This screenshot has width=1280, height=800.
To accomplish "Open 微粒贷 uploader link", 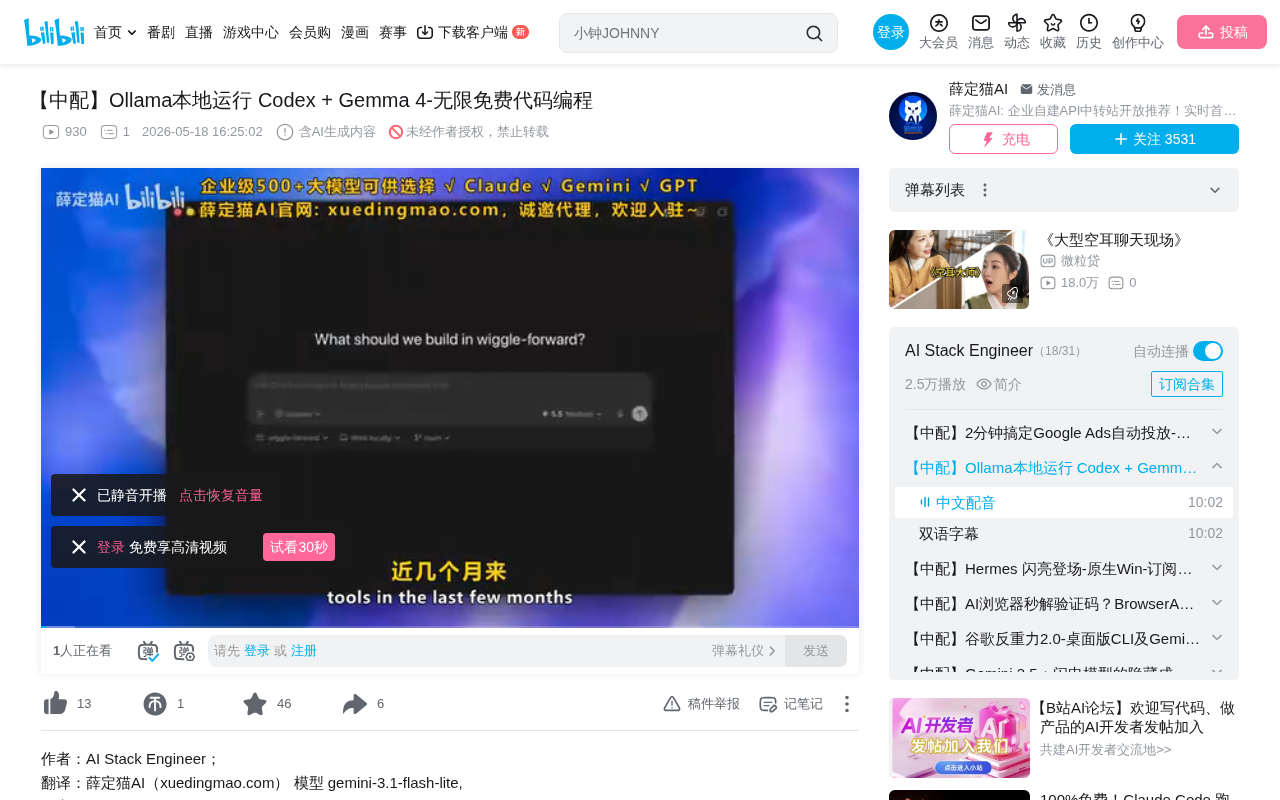I will point(1080,261).
